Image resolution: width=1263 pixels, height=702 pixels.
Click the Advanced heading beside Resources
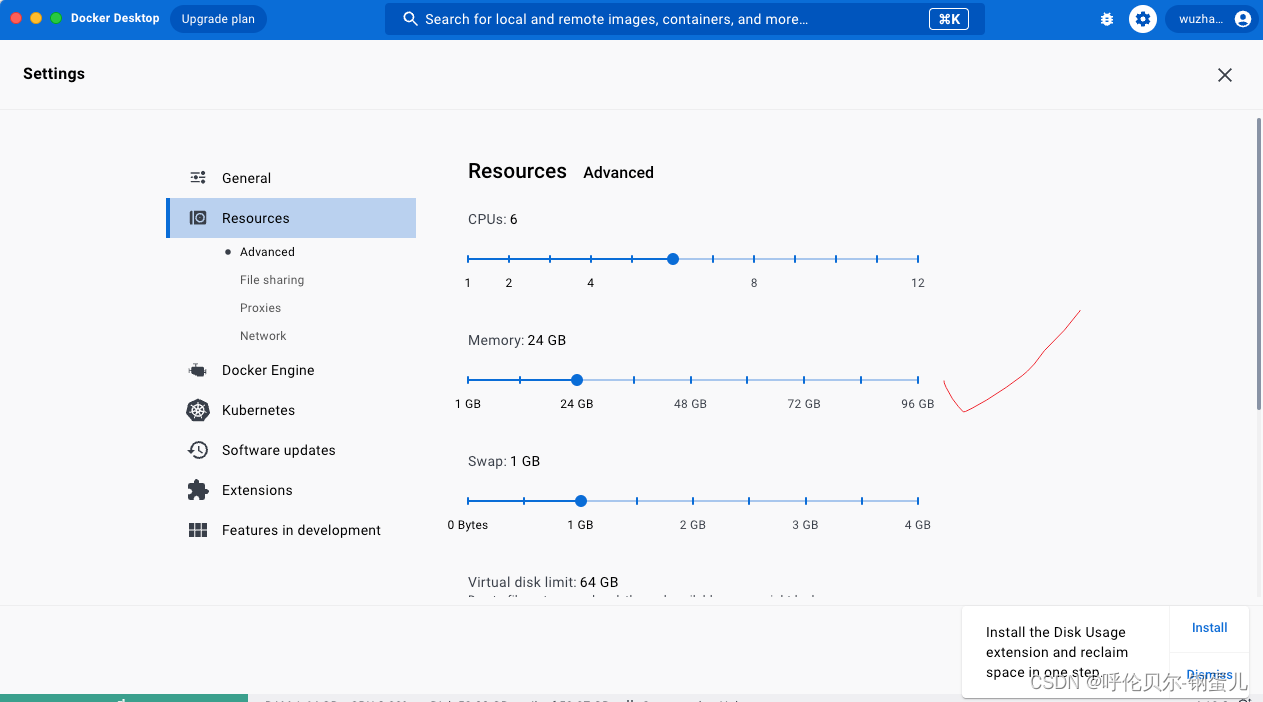pos(619,173)
